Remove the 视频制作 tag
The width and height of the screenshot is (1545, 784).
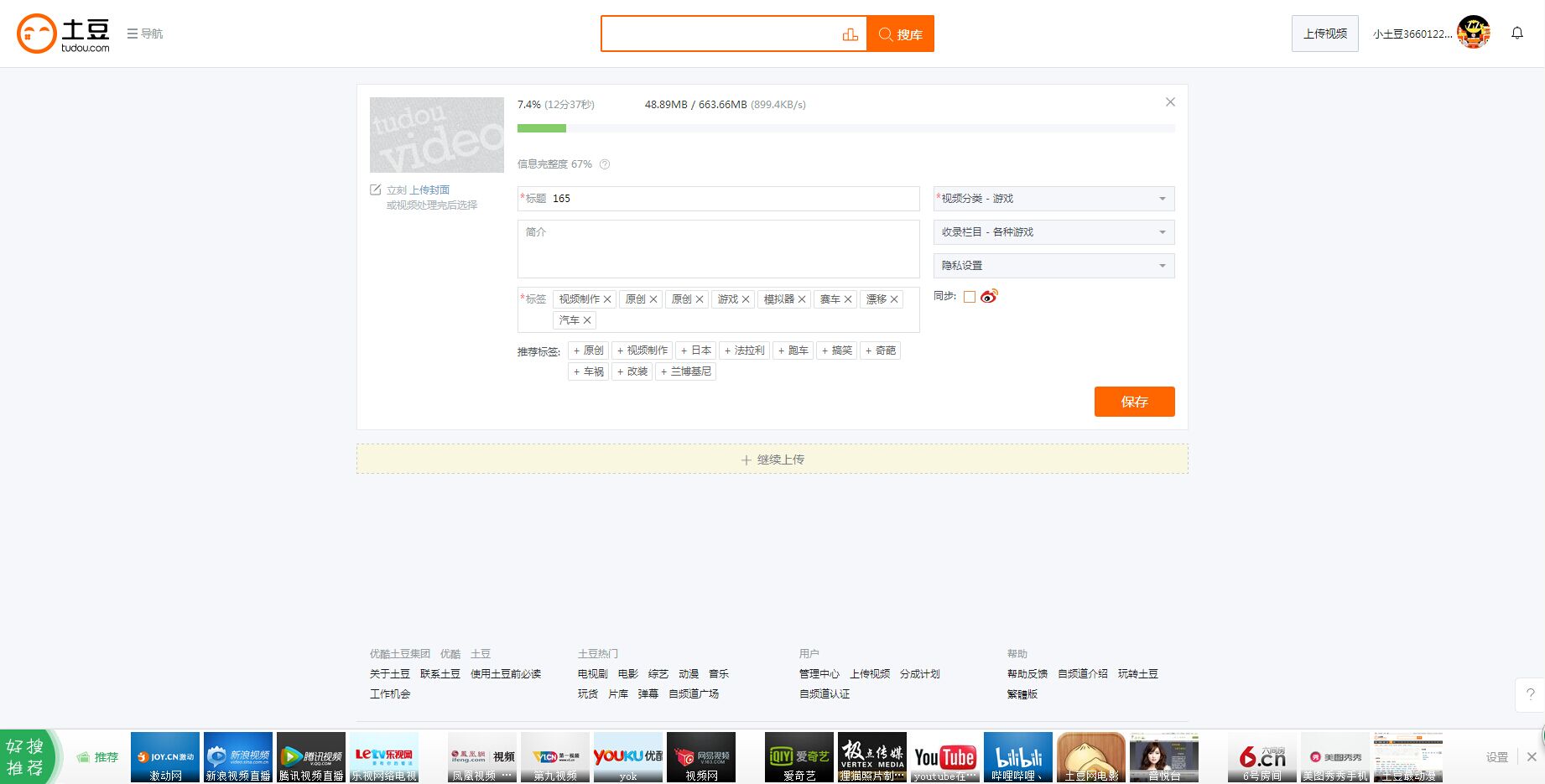607,299
